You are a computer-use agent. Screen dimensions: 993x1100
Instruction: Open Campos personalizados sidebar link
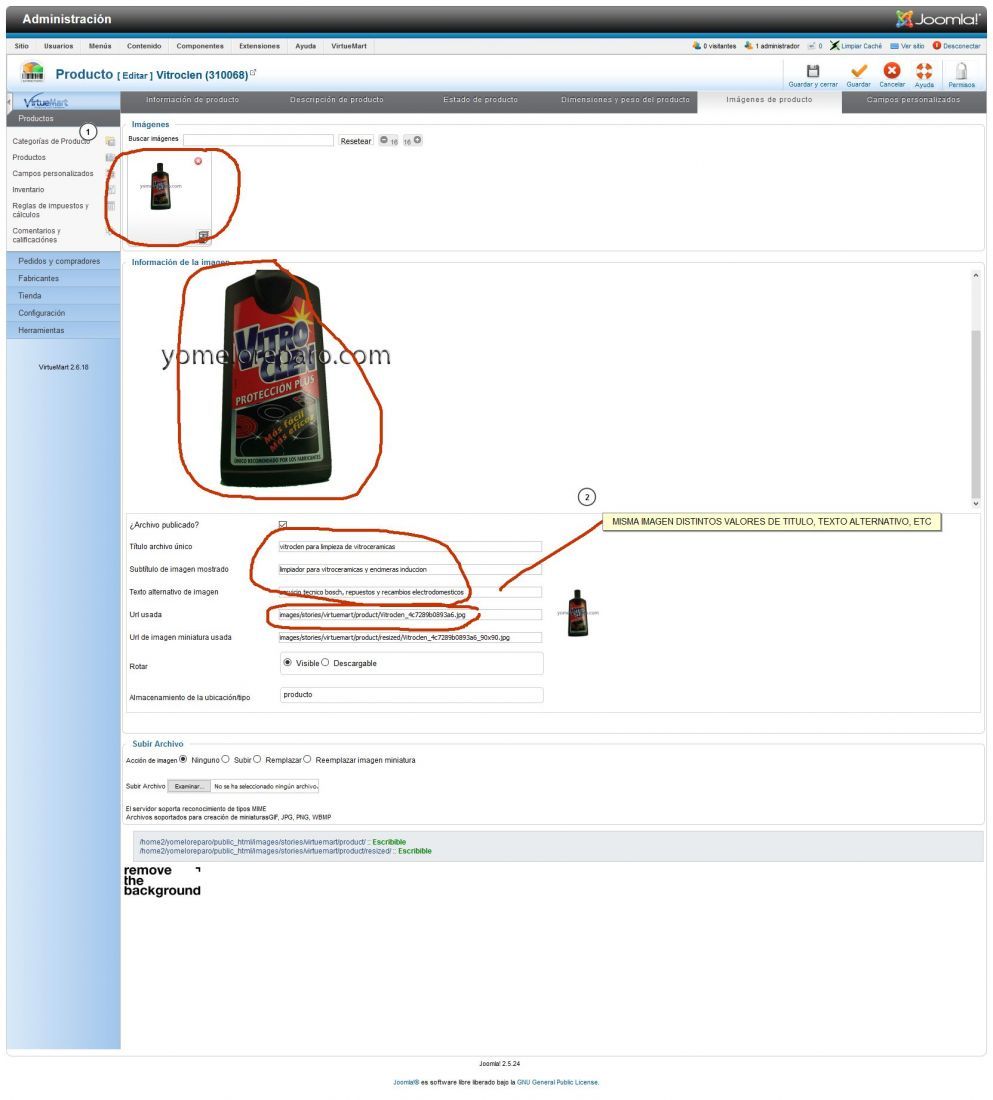53,173
